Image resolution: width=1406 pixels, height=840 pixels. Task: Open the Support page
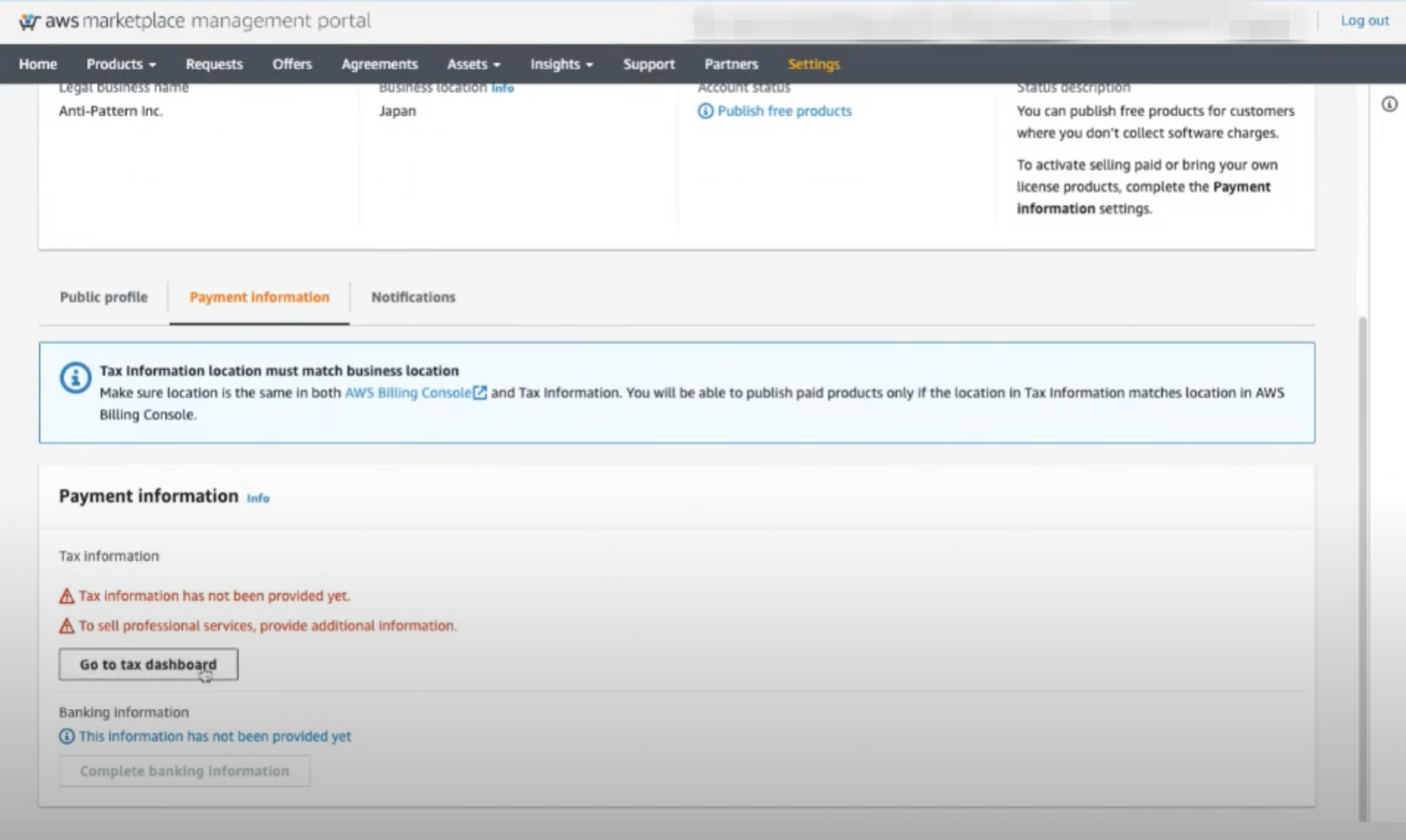[649, 64]
